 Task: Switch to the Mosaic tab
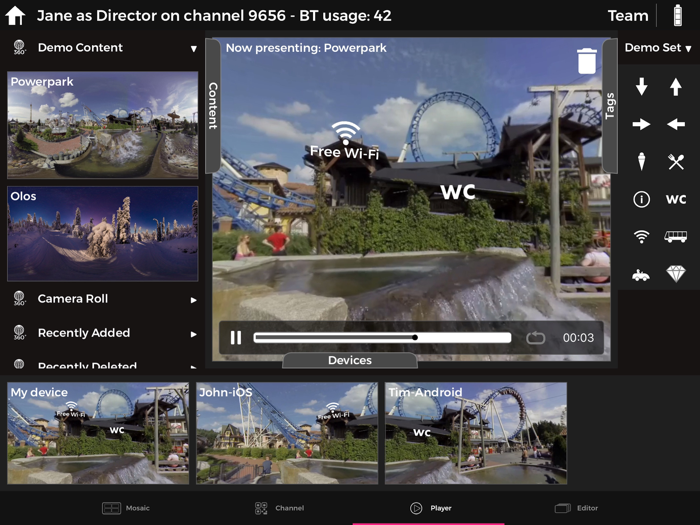click(126, 508)
